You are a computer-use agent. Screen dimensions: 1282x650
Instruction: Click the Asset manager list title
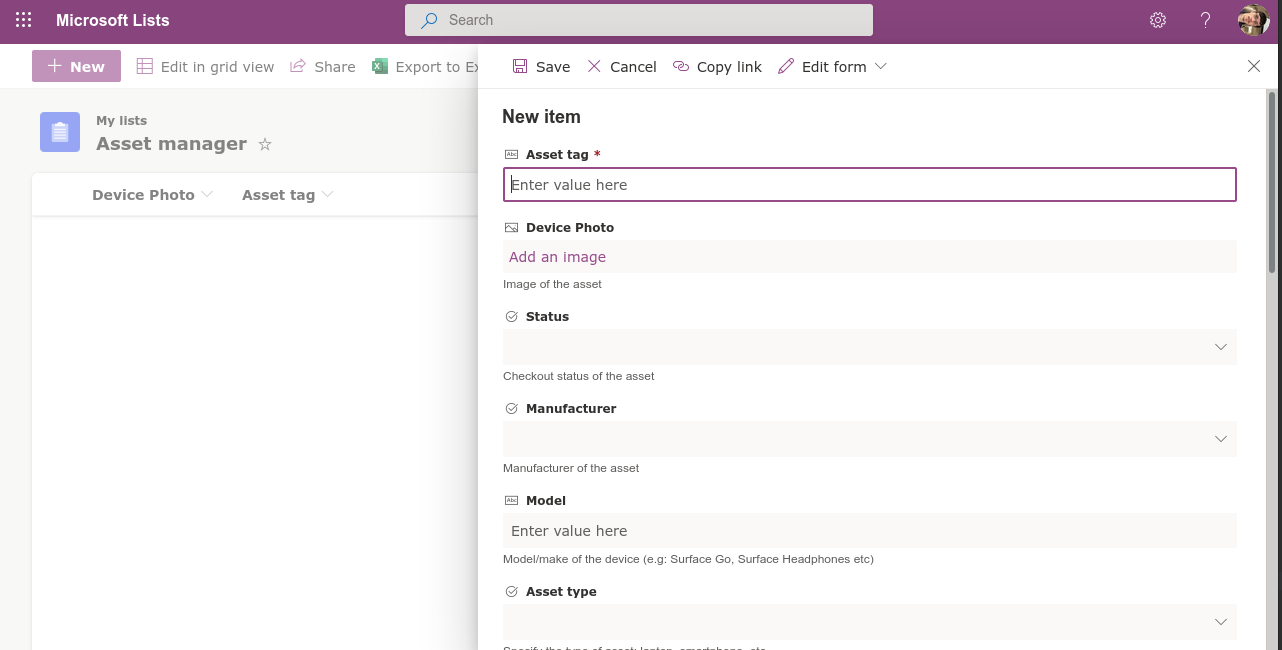[171, 144]
